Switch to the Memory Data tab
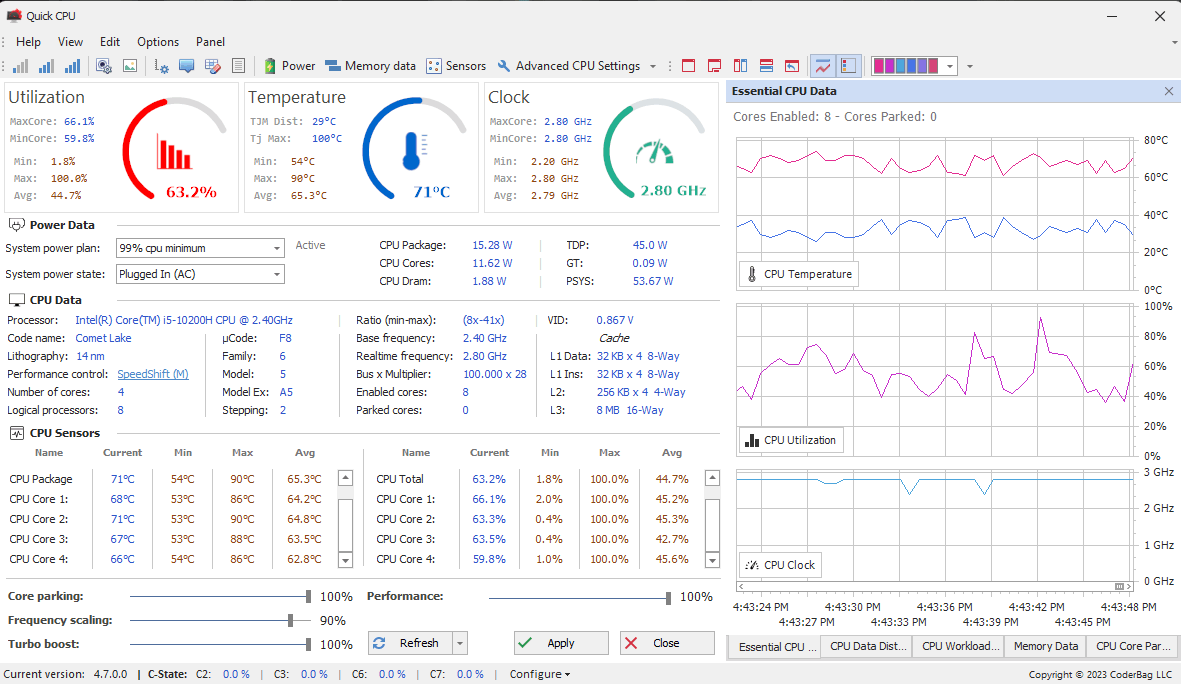Image resolution: width=1181 pixels, height=684 pixels. point(1044,647)
